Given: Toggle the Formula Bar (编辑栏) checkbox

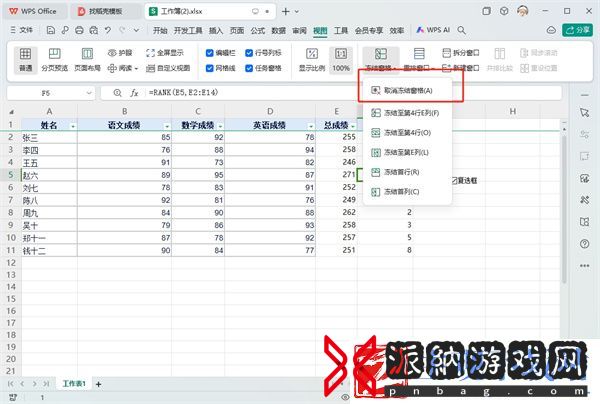Looking at the screenshot, I should pos(209,53).
